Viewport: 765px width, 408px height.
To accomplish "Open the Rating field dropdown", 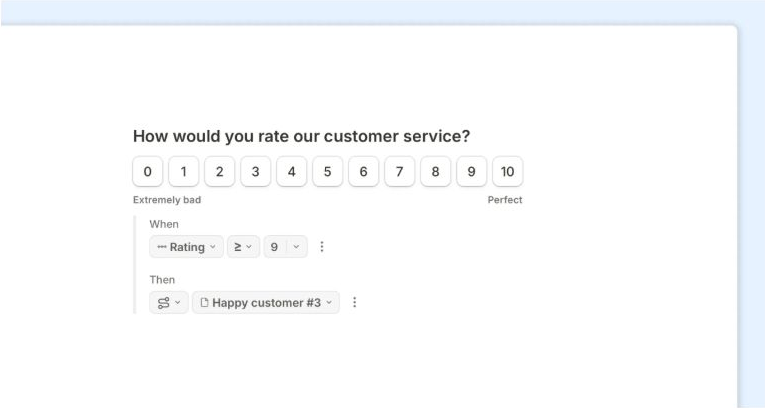I will coord(186,246).
